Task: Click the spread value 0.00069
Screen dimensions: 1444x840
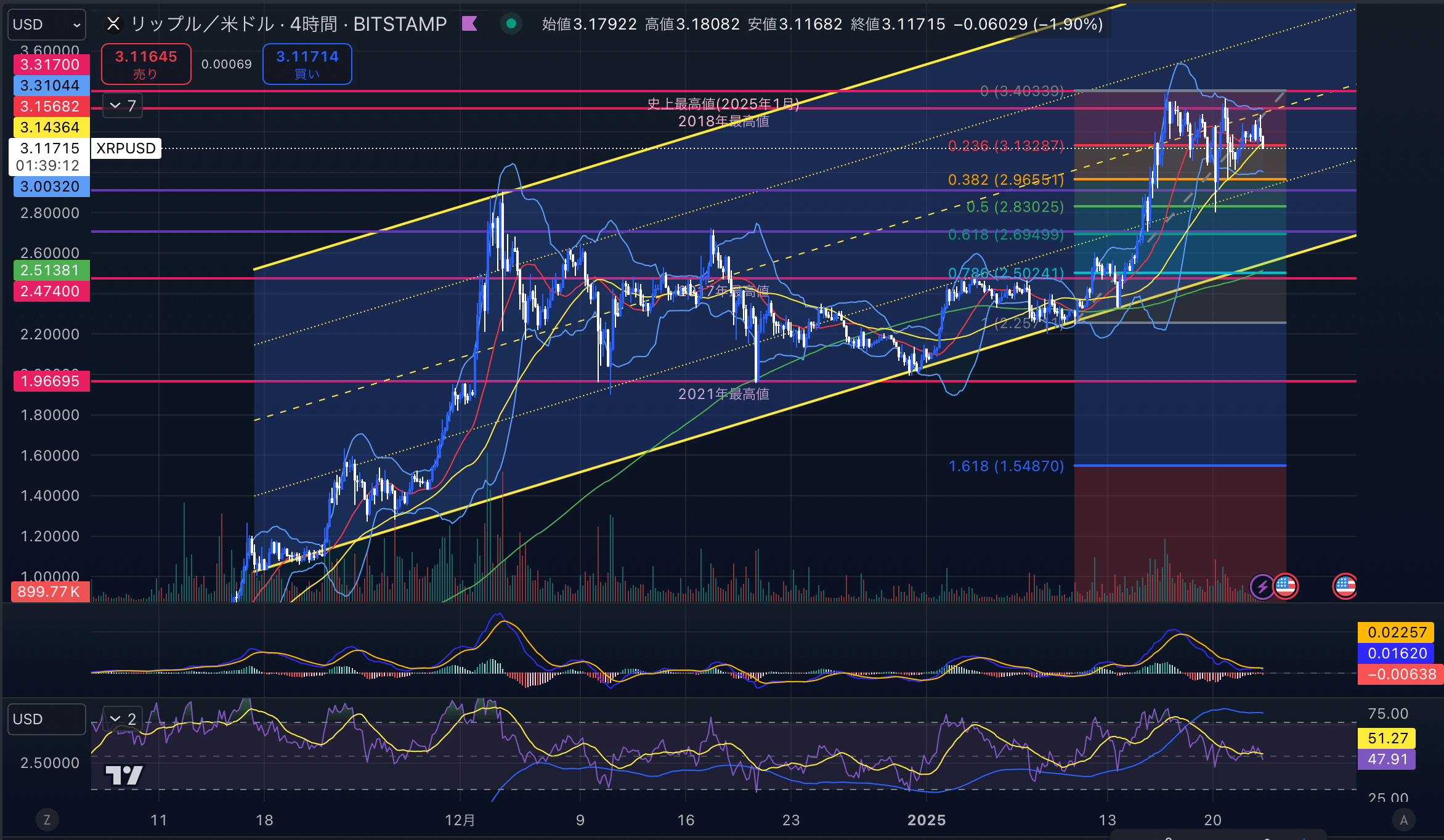Action: pyautogui.click(x=227, y=64)
